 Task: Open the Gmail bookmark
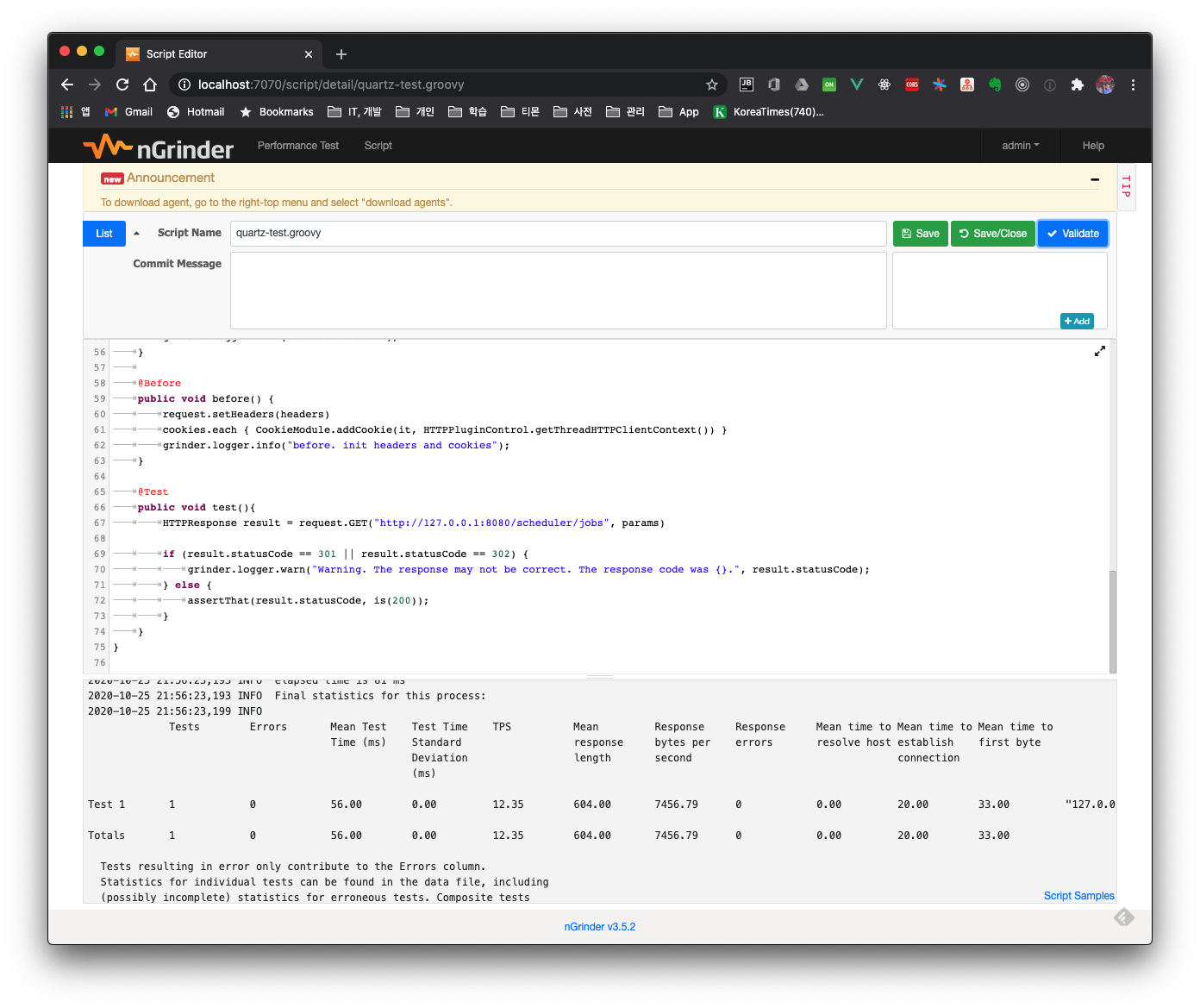pos(128,112)
